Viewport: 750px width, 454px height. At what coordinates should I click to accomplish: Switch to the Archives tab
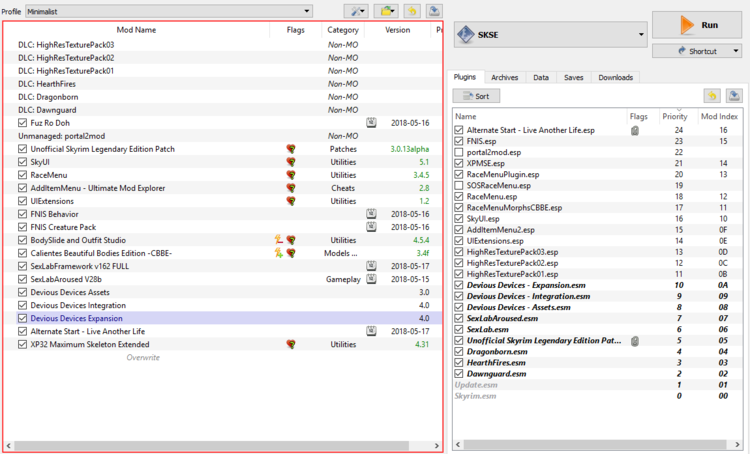point(505,77)
